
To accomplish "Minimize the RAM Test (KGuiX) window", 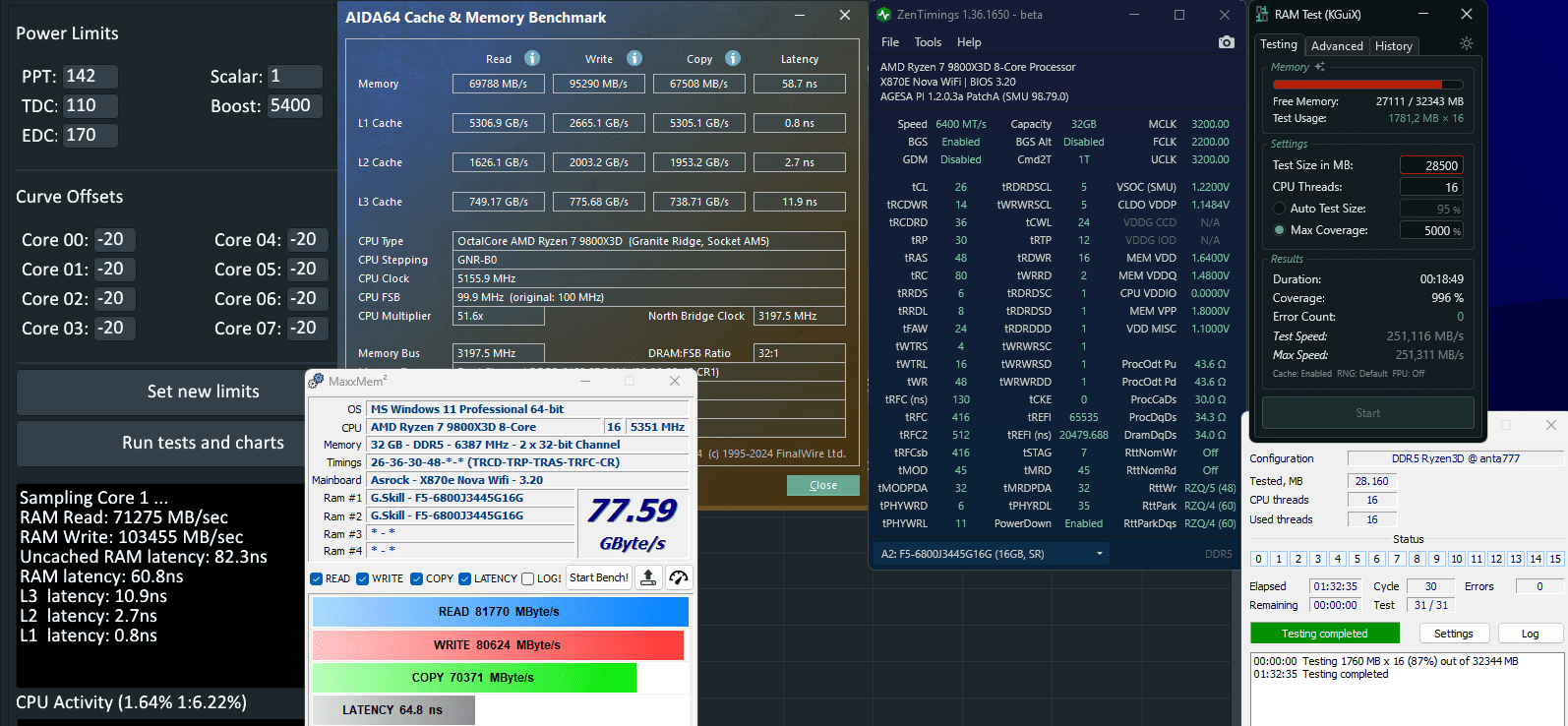I will tap(1422, 14).
